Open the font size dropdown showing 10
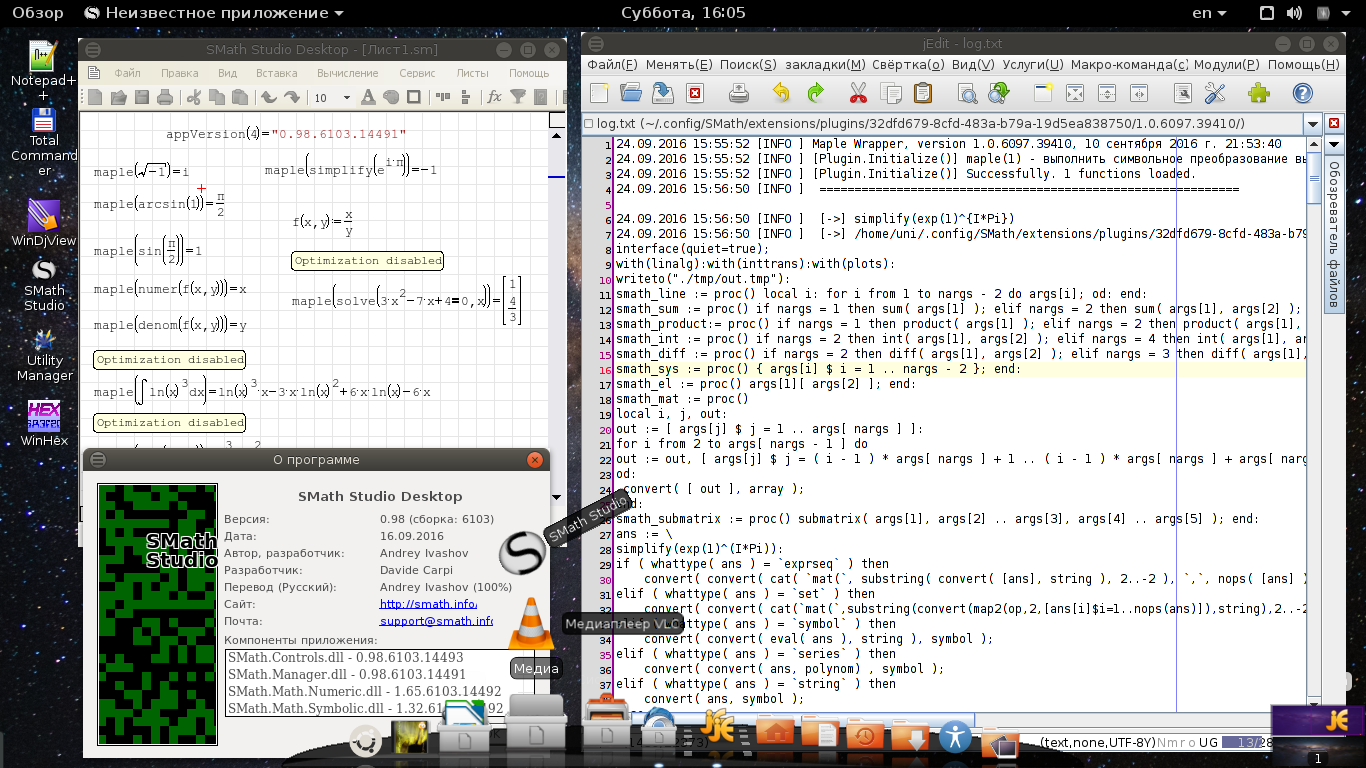Screen dimensions: 1366x768 (x=346, y=98)
